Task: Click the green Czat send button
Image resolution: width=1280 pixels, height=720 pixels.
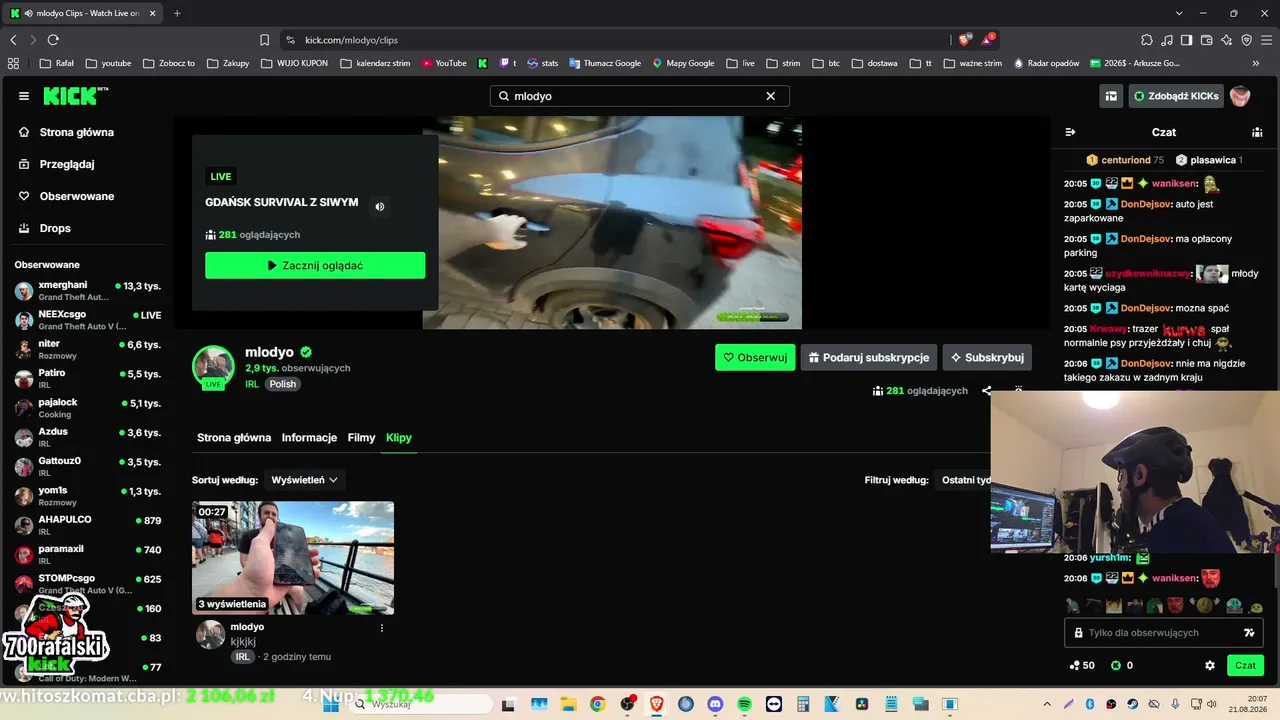Action: point(1245,665)
